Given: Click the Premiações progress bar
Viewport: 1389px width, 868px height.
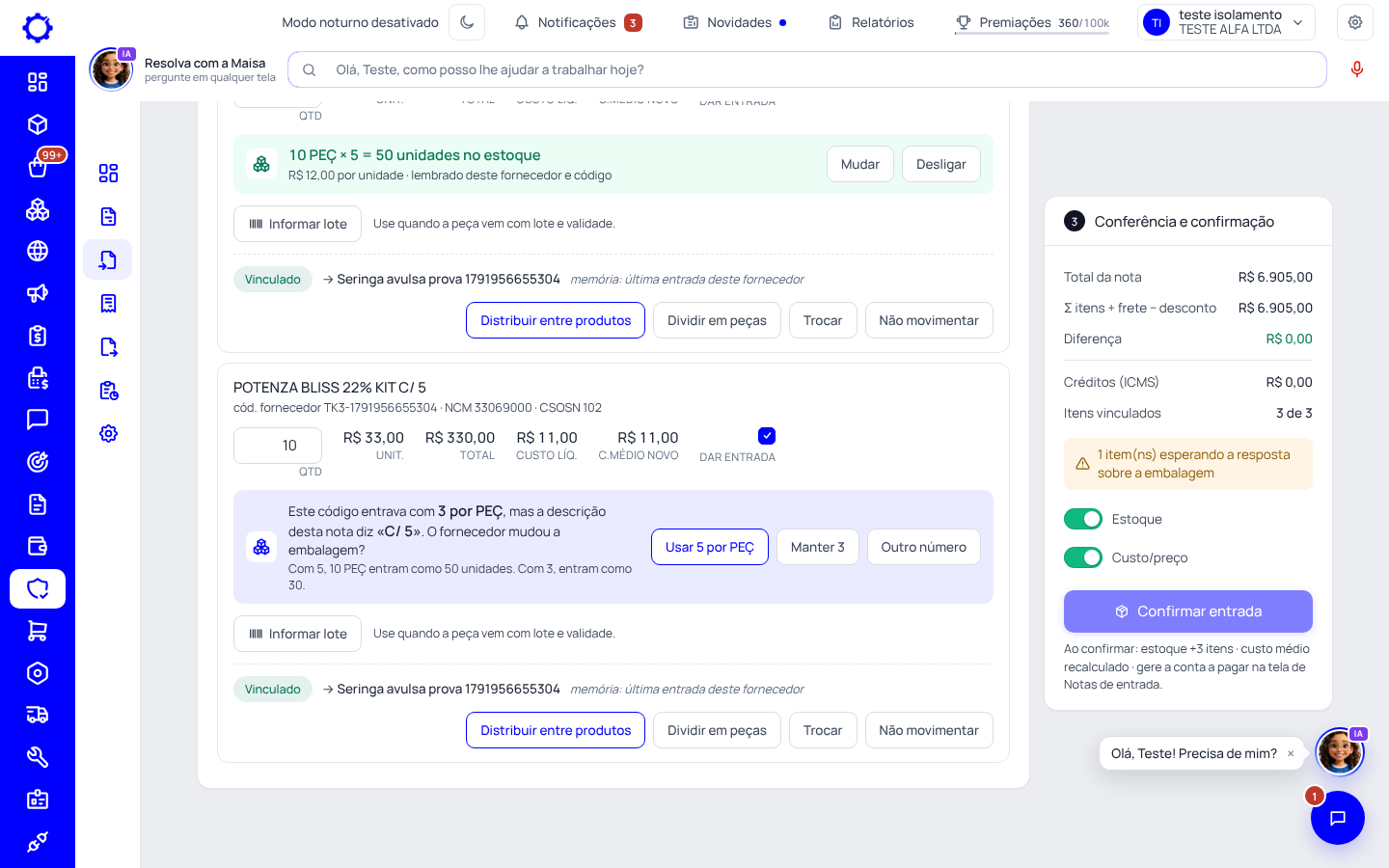Looking at the screenshot, I should click(1032, 33).
